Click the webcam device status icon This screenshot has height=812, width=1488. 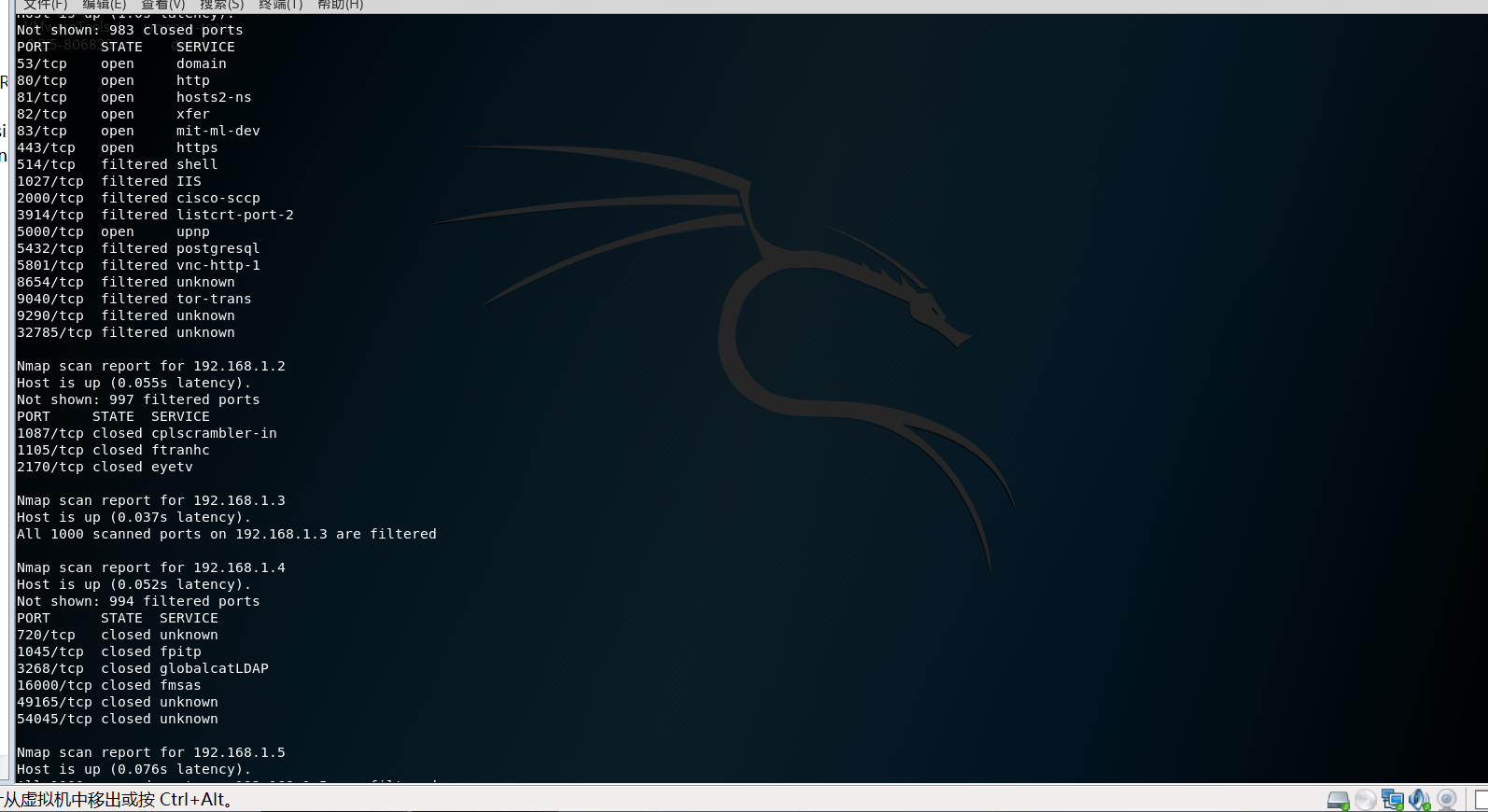(1447, 800)
